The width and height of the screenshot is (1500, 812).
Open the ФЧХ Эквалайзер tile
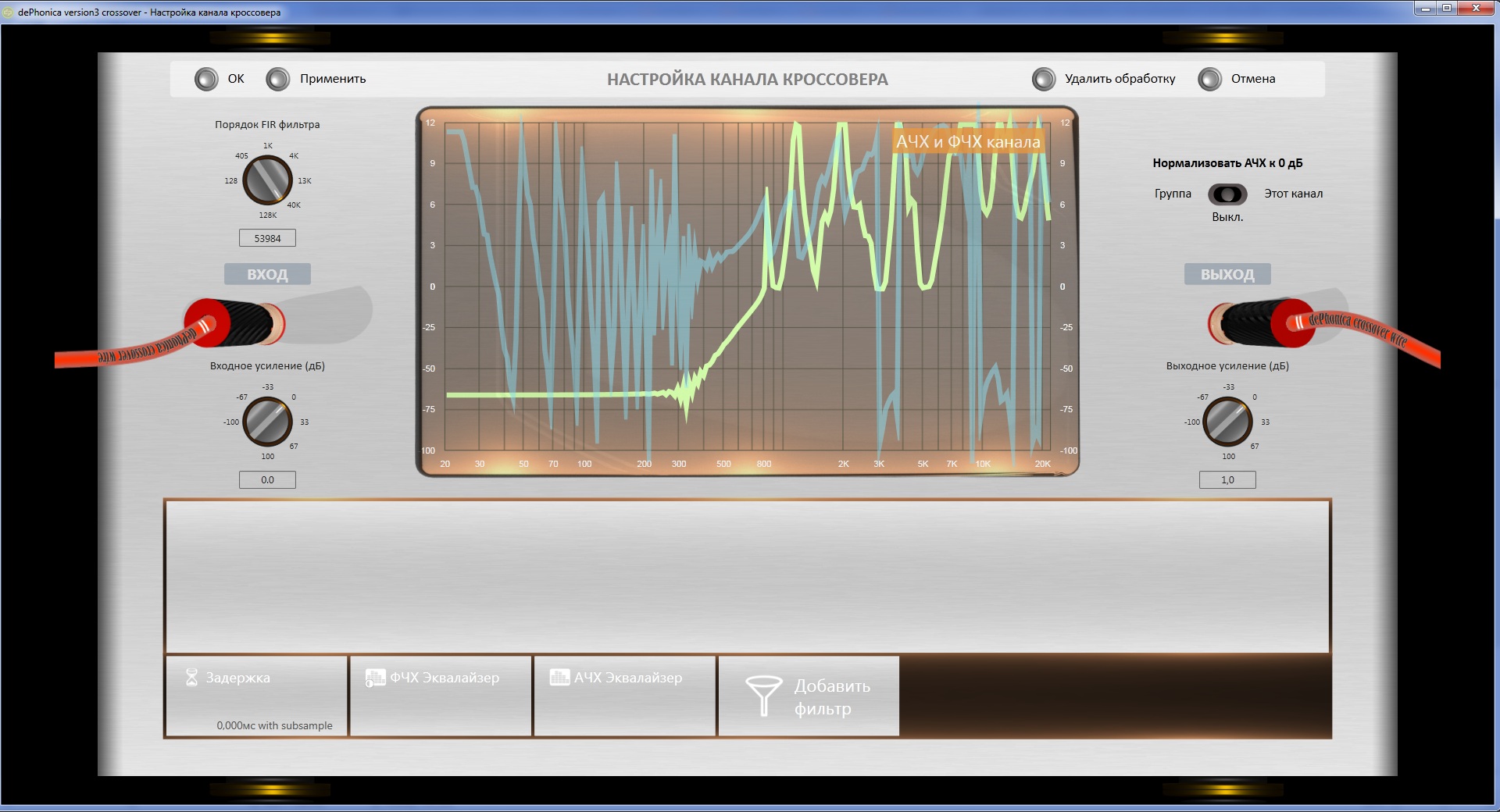click(441, 696)
